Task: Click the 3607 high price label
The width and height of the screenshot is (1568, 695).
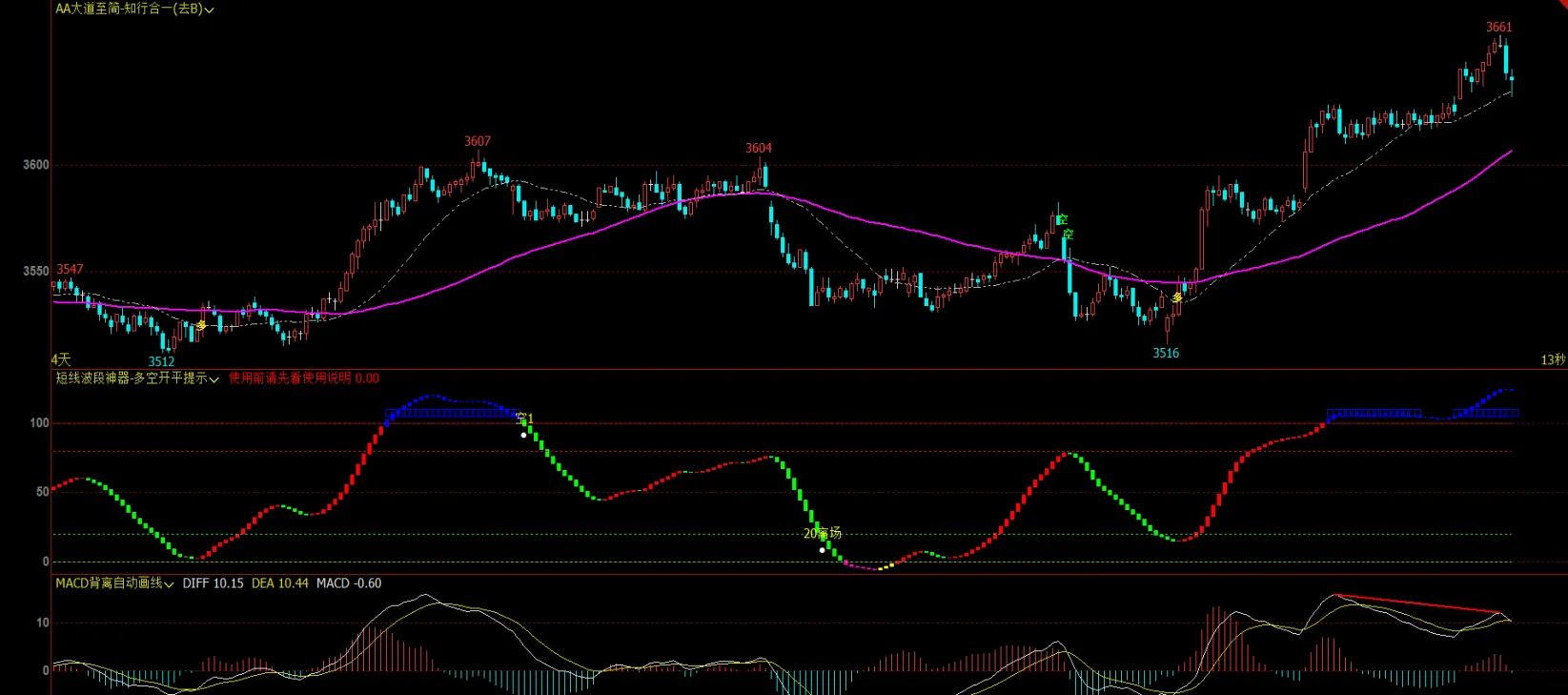Action: click(478, 141)
